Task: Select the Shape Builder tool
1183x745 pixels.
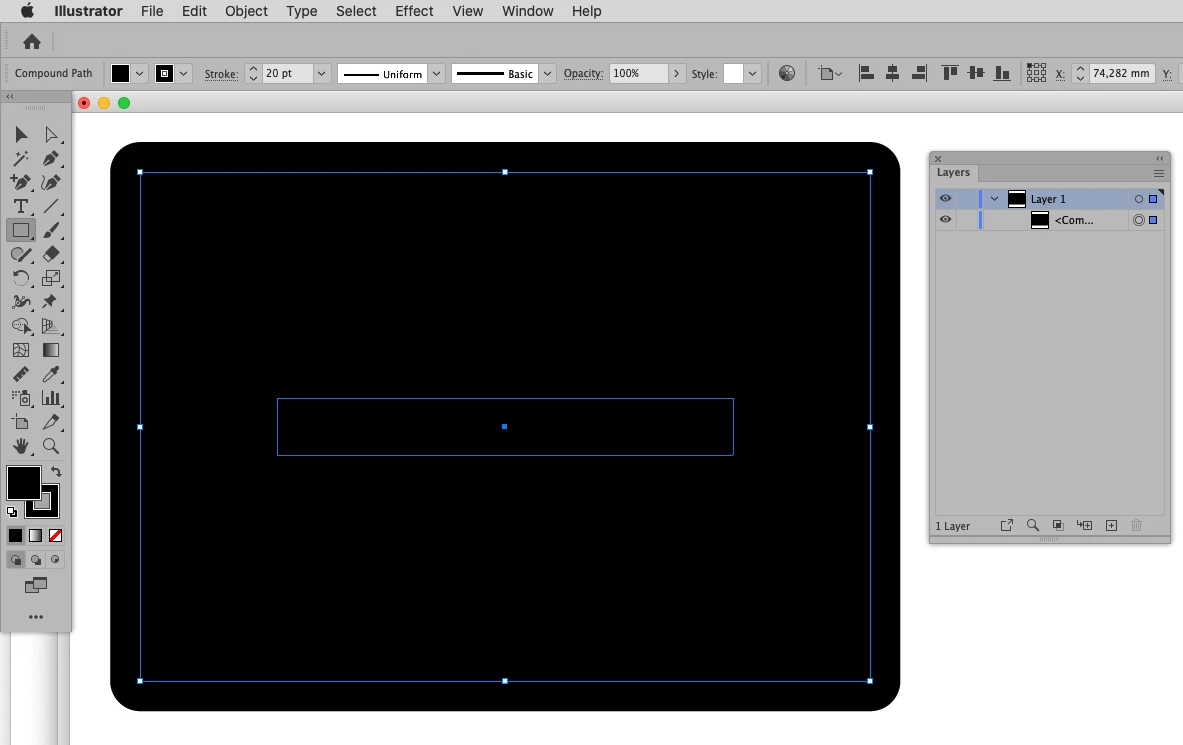Action: (x=21, y=326)
